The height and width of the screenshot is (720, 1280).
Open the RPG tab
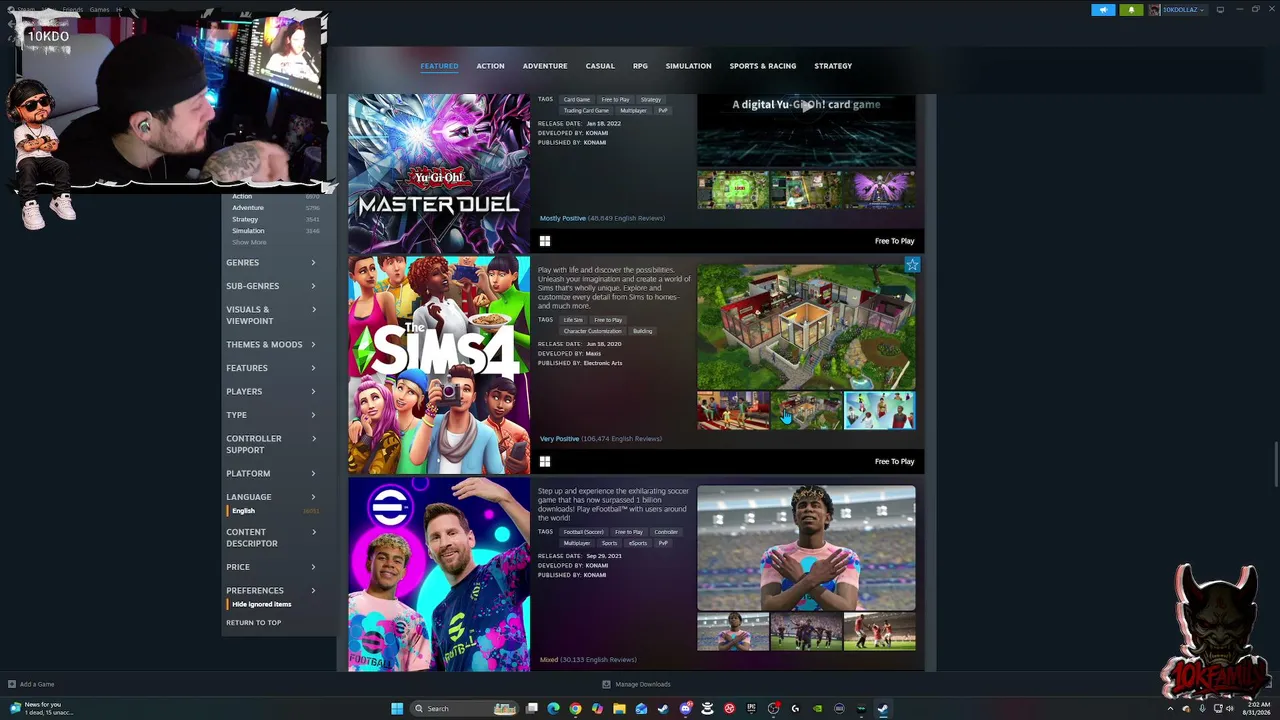pos(640,66)
